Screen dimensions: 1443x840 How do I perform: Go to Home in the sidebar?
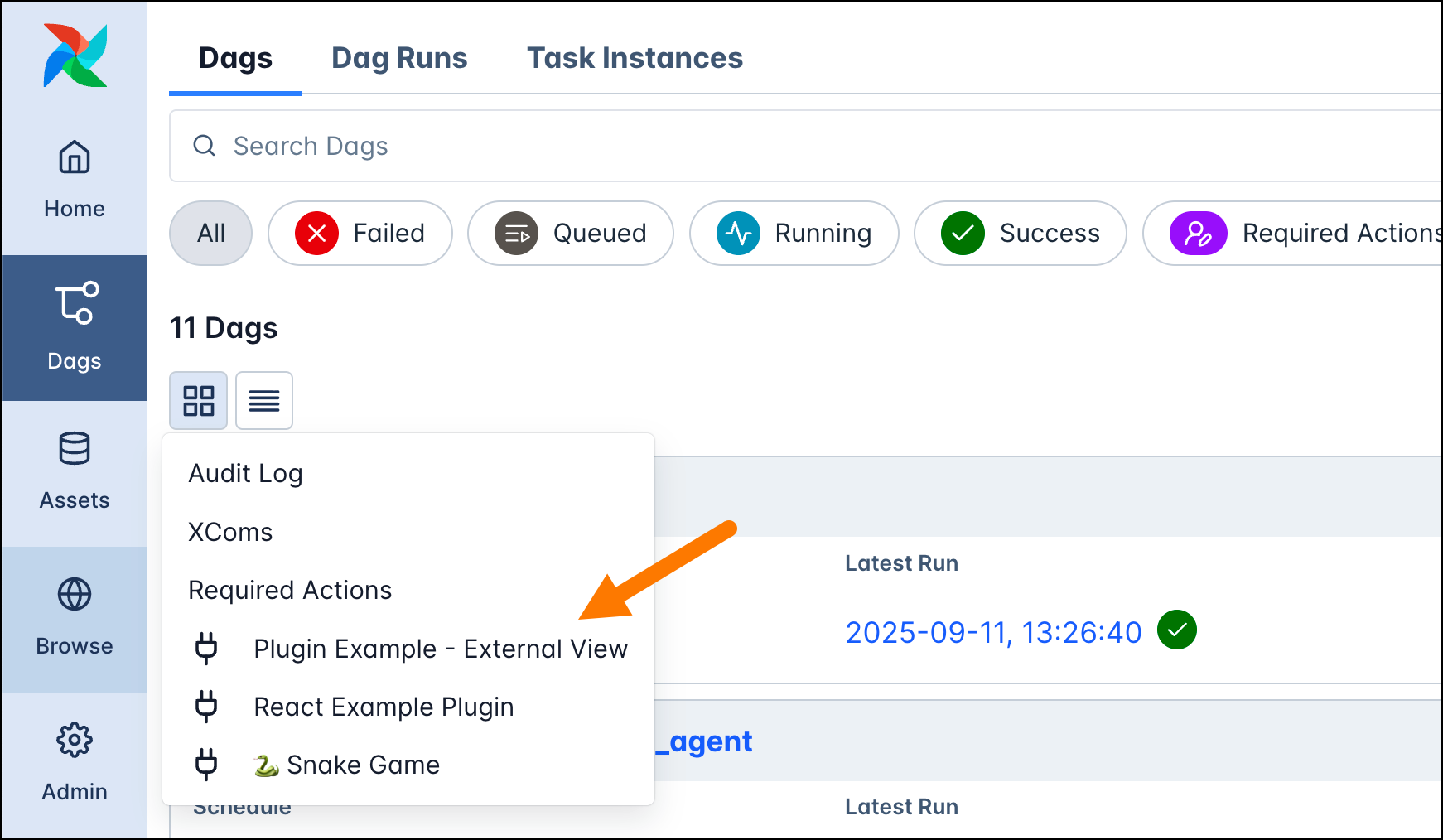click(x=75, y=179)
